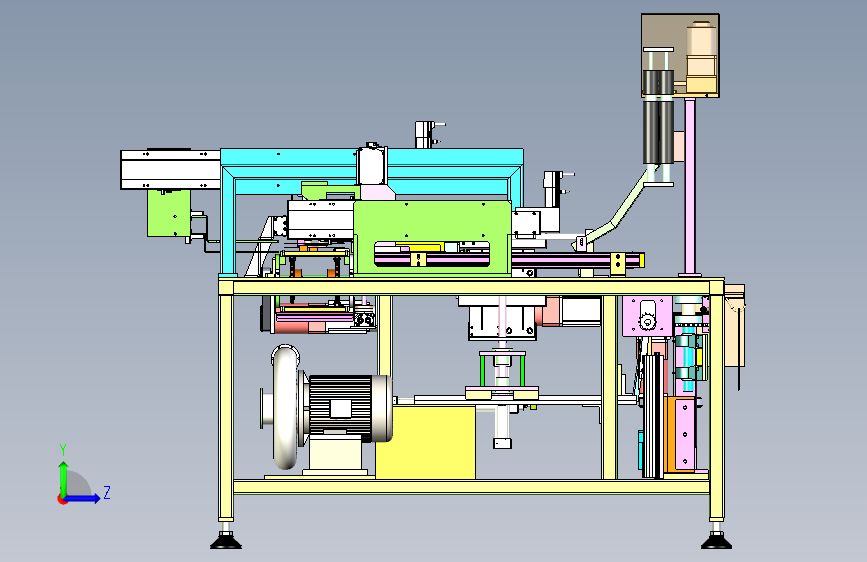Select the sprocket gear on pink plate

tap(647, 321)
